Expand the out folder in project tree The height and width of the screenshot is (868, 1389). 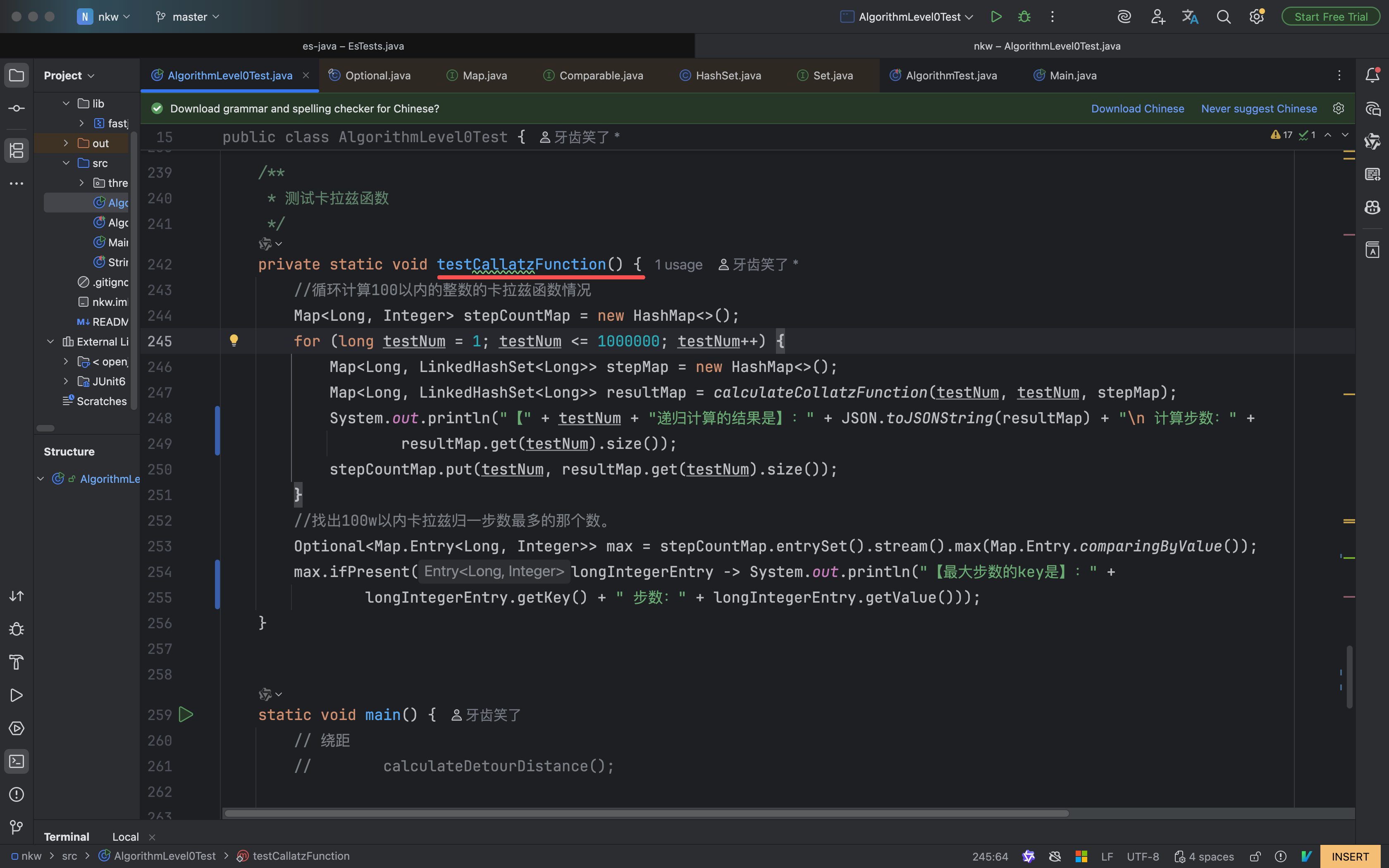click(66, 143)
